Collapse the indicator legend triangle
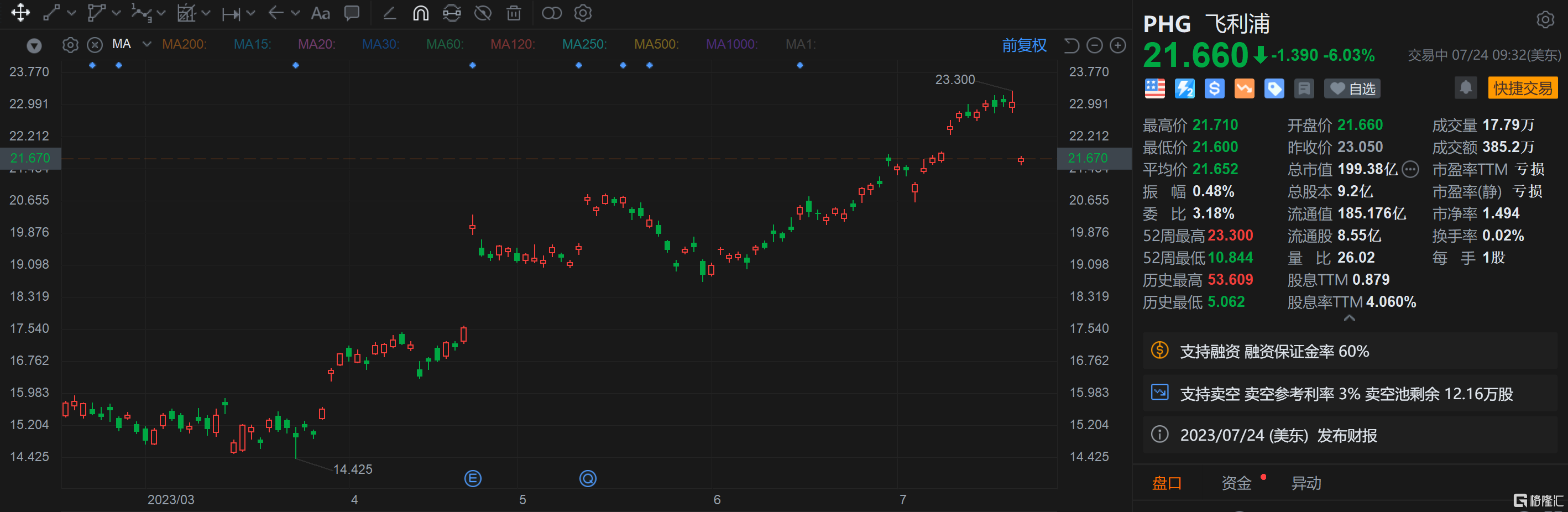This screenshot has height=512, width=1568. pyautogui.click(x=34, y=46)
